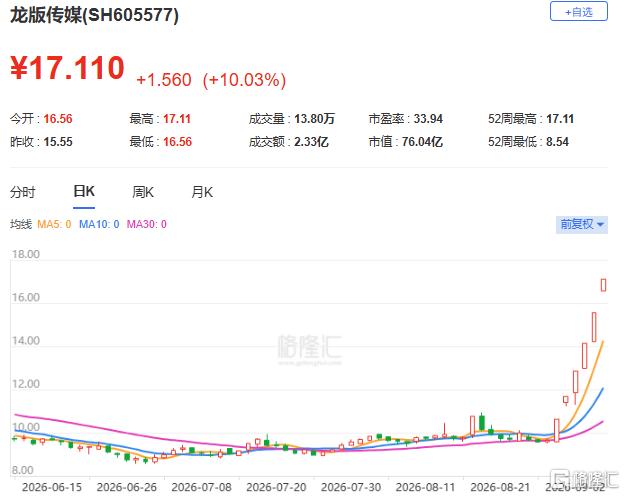Click the 今开 value 16.56
The image size is (625, 496).
[58, 119]
